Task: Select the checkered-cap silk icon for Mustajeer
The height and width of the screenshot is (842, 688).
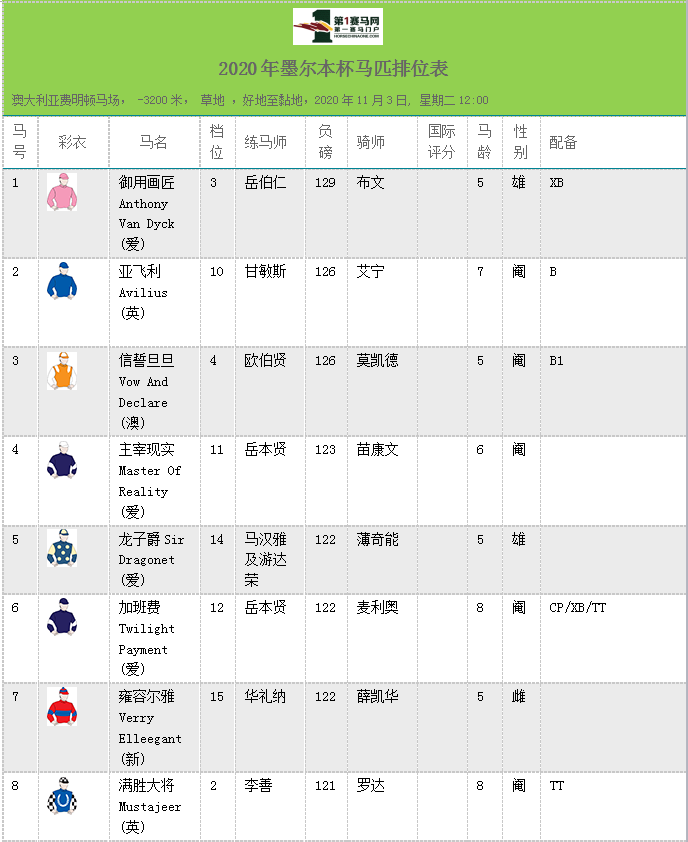Action: tap(62, 795)
